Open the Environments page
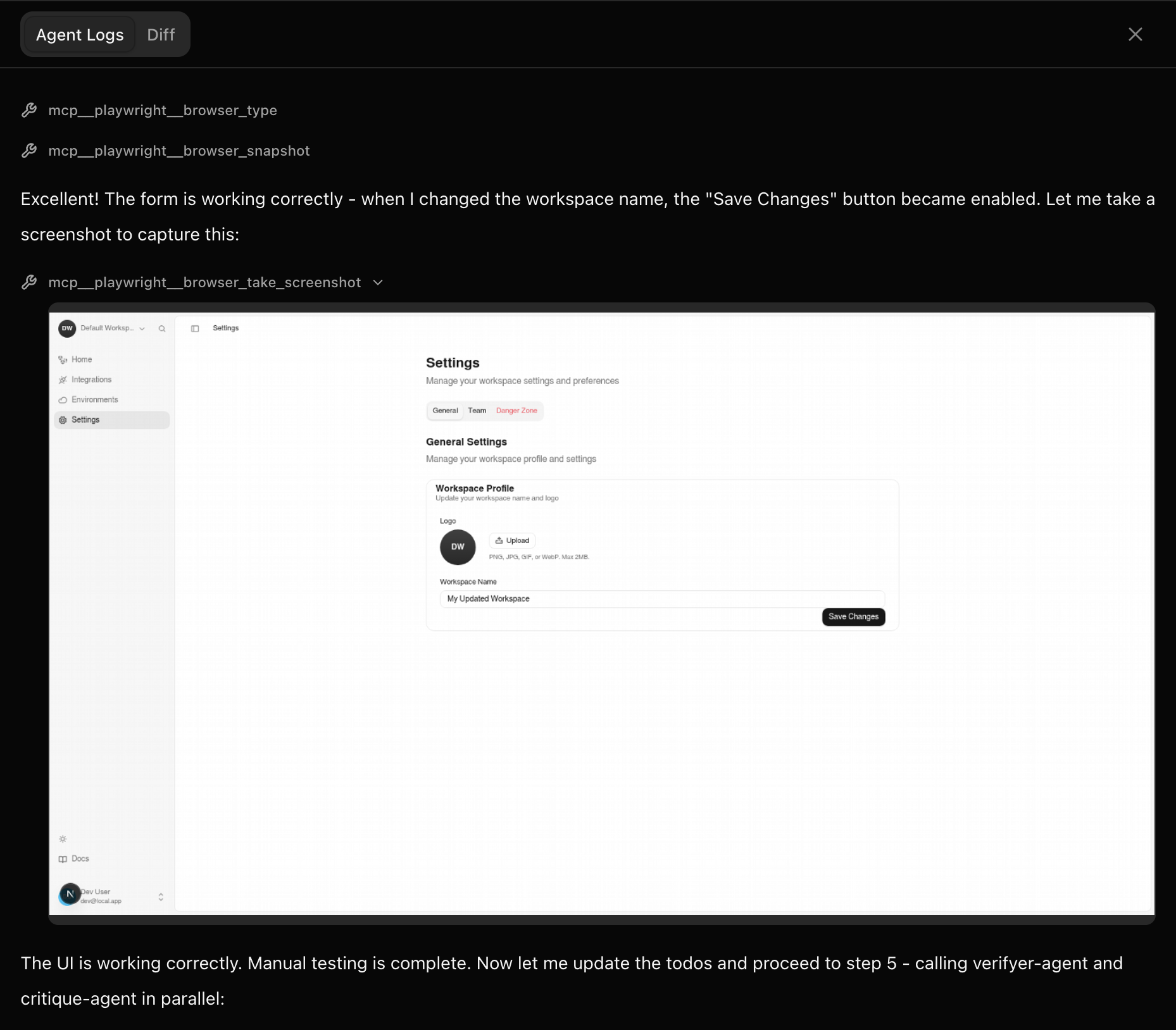Screen dimensions: 1176x1030 (94, 399)
